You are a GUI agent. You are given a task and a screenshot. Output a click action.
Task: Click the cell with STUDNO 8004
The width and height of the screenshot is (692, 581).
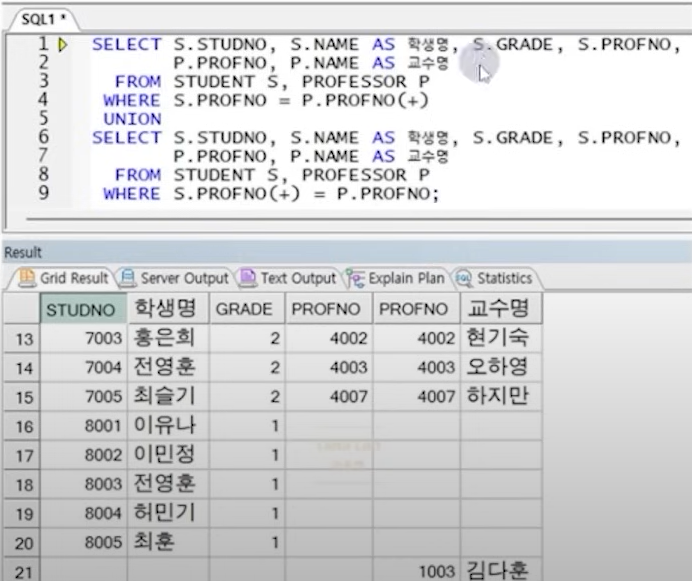(83, 513)
